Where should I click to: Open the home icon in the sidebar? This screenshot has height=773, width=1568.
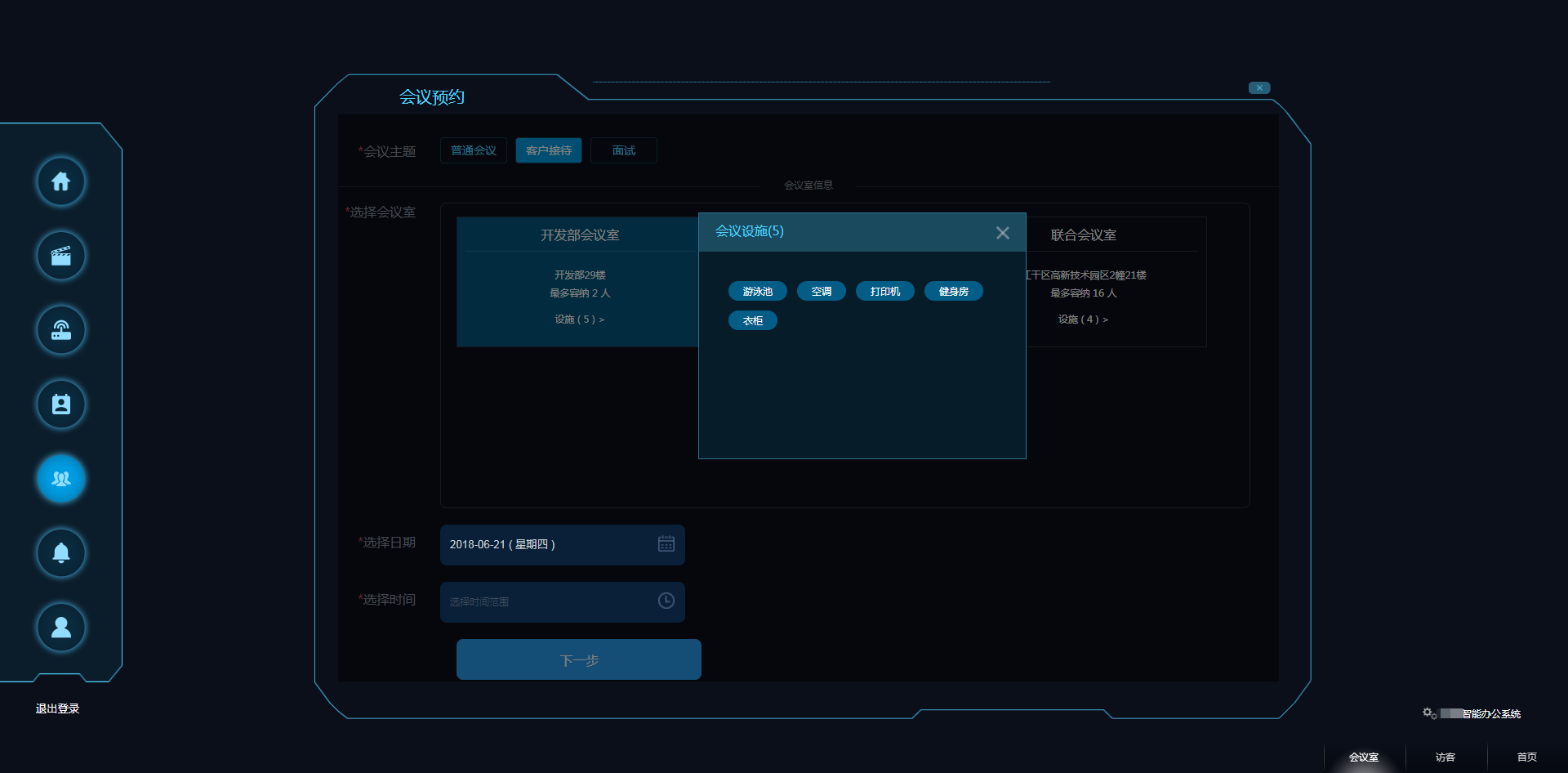[x=61, y=181]
